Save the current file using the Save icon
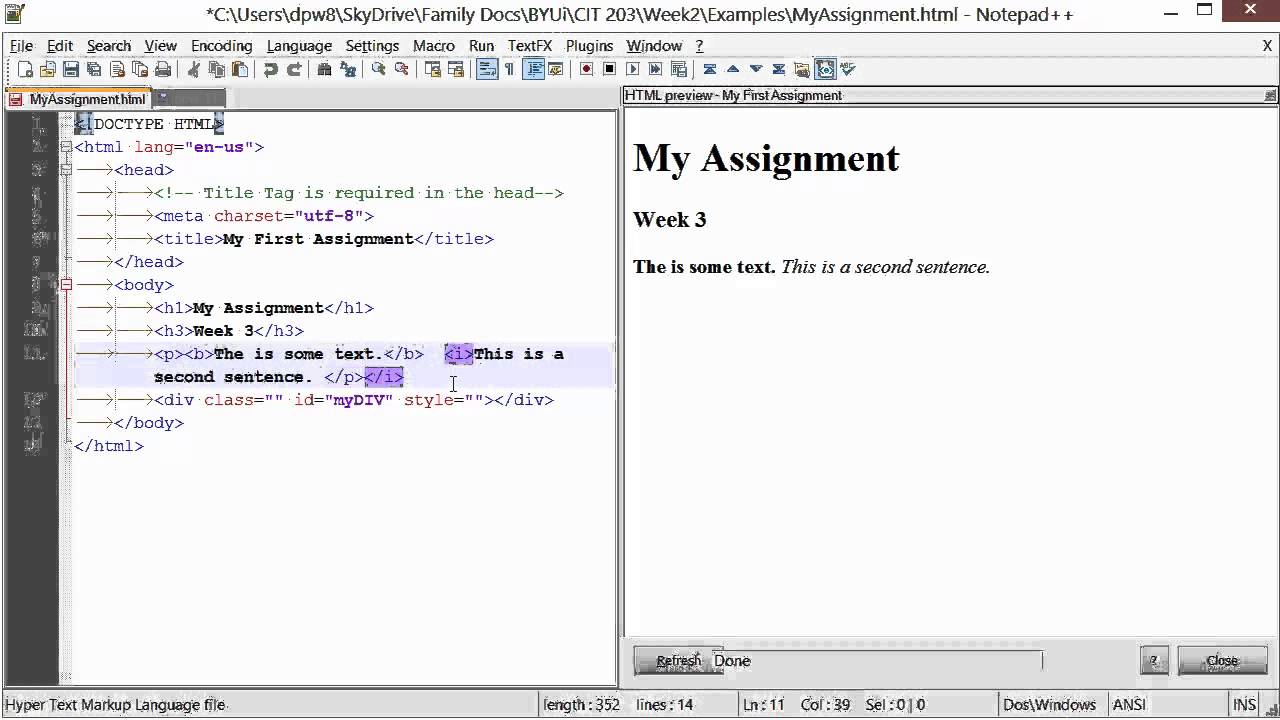The width and height of the screenshot is (1280, 720). (x=71, y=69)
